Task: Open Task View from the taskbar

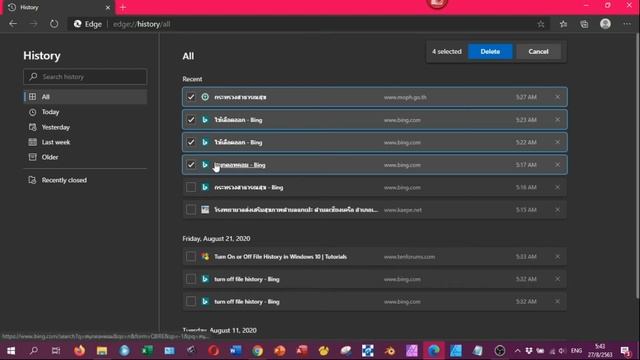Action: coord(56,350)
